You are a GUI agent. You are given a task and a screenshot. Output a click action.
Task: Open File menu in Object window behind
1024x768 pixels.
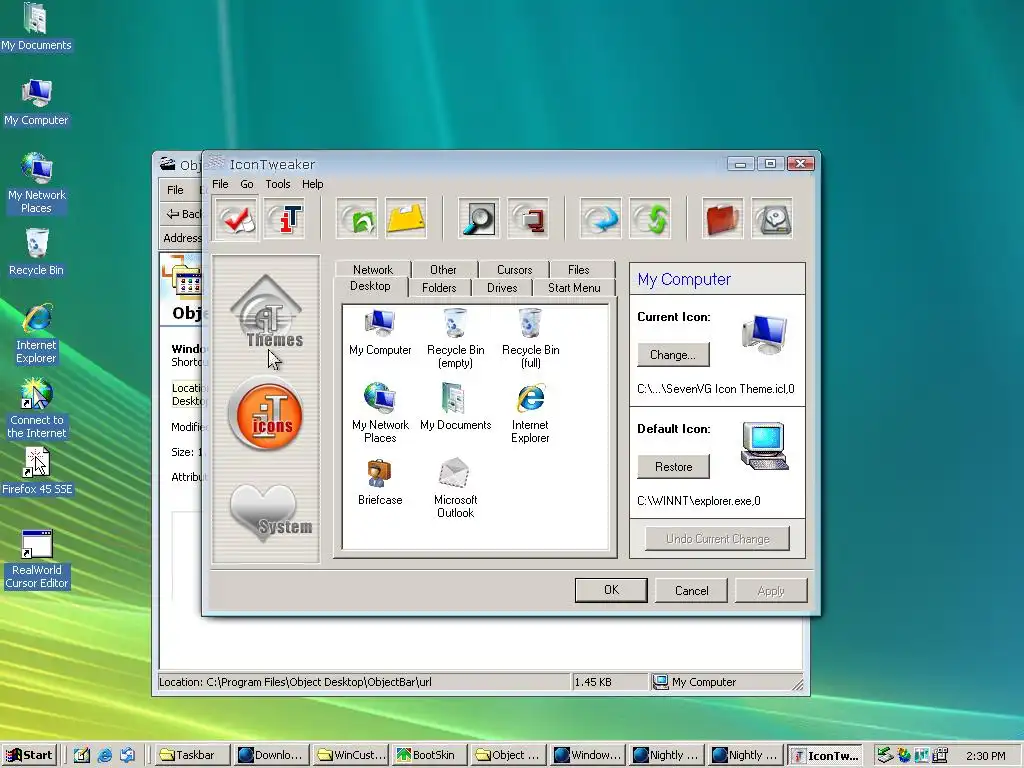coord(175,190)
